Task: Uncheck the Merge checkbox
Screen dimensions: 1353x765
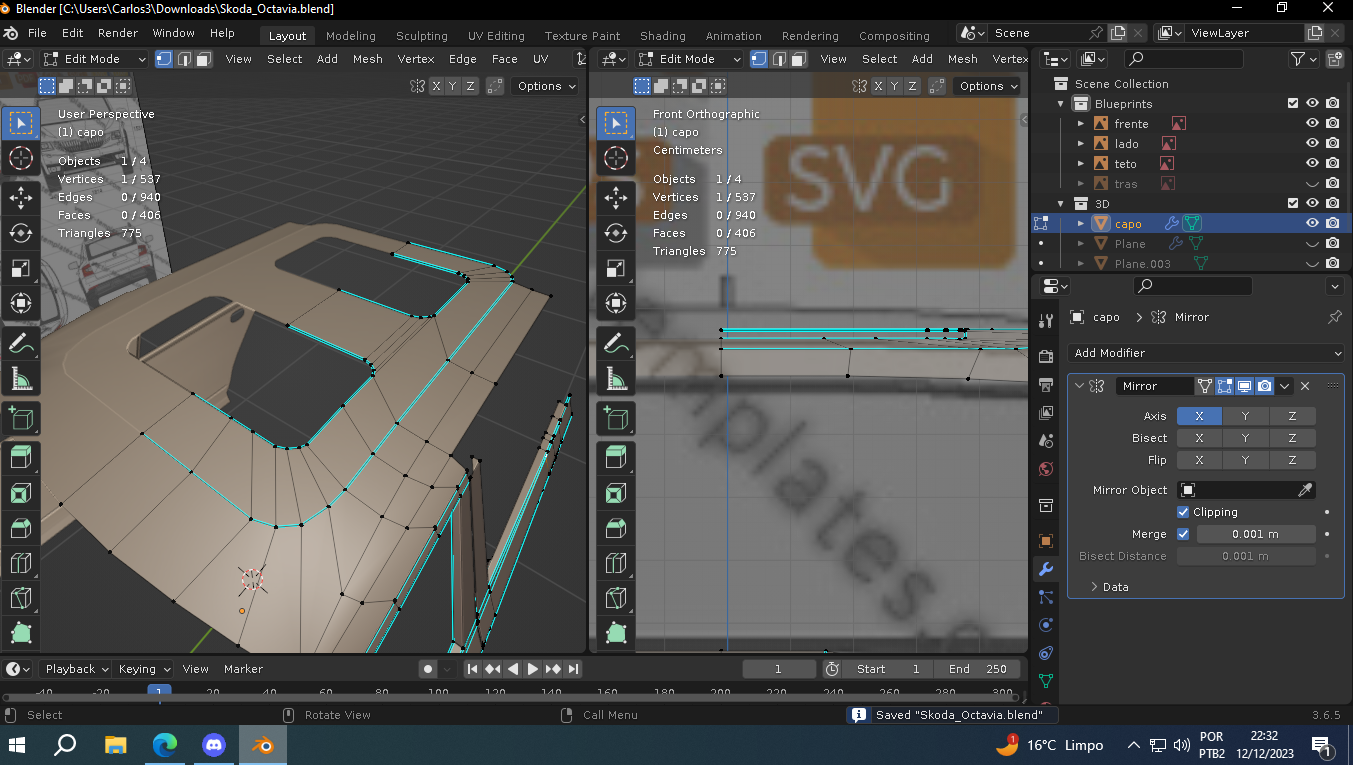Action: coord(1183,534)
